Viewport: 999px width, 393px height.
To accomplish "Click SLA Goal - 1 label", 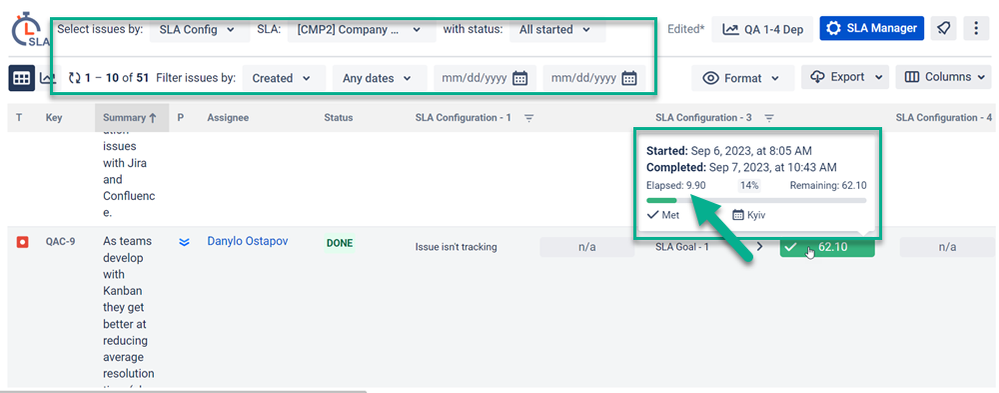I will pyautogui.click(x=682, y=247).
